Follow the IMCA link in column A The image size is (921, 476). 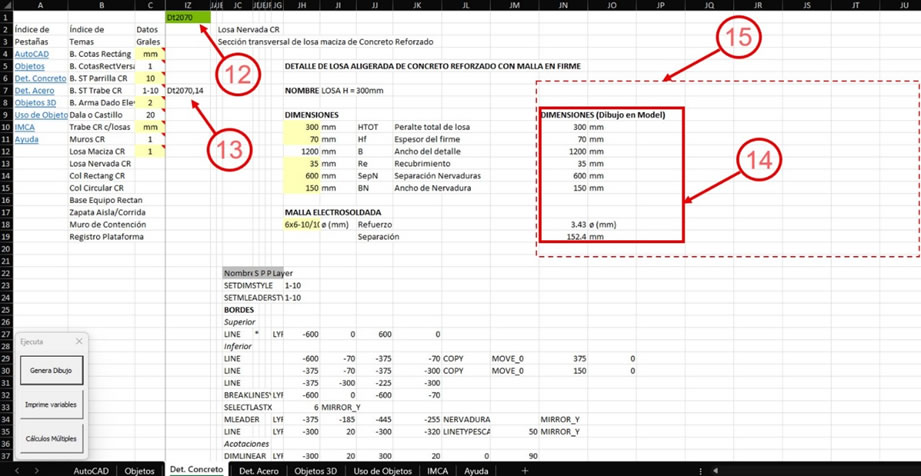[x=24, y=128]
